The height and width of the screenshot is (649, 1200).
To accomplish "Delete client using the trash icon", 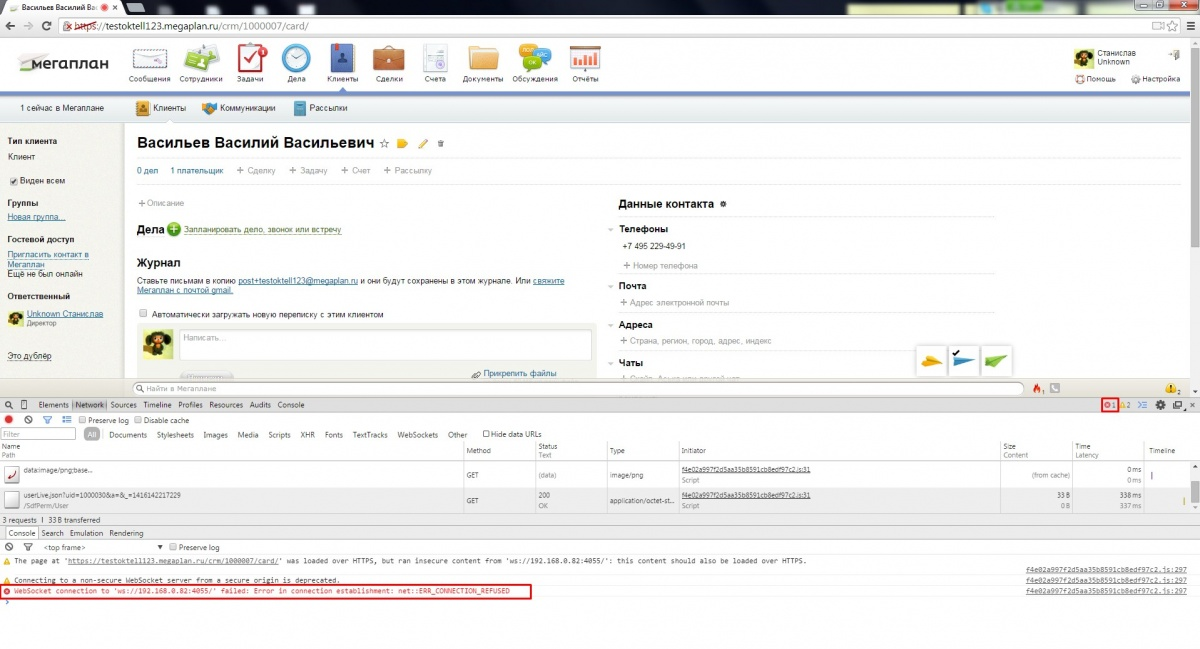I will coord(441,144).
